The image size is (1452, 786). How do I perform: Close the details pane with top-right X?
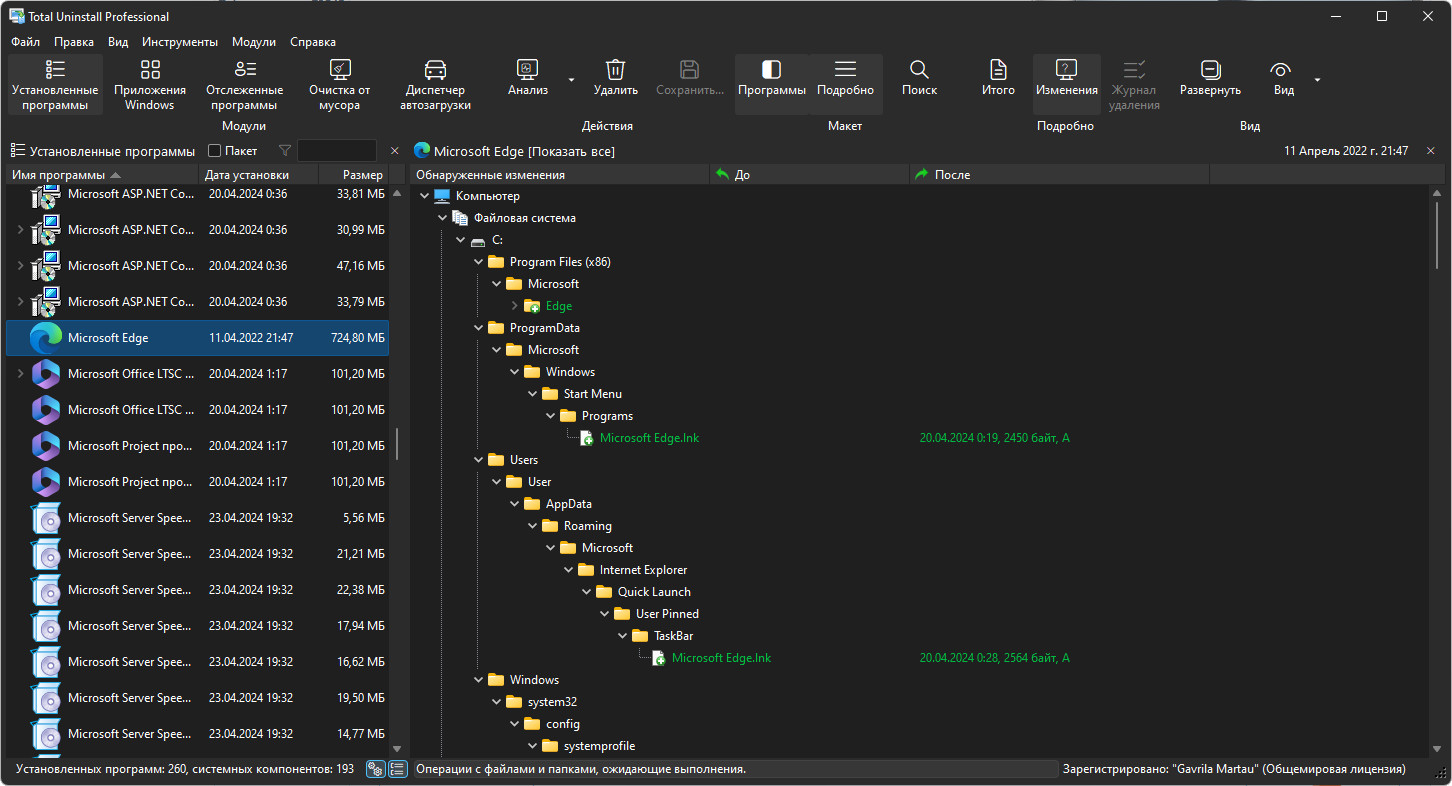pos(1431,151)
